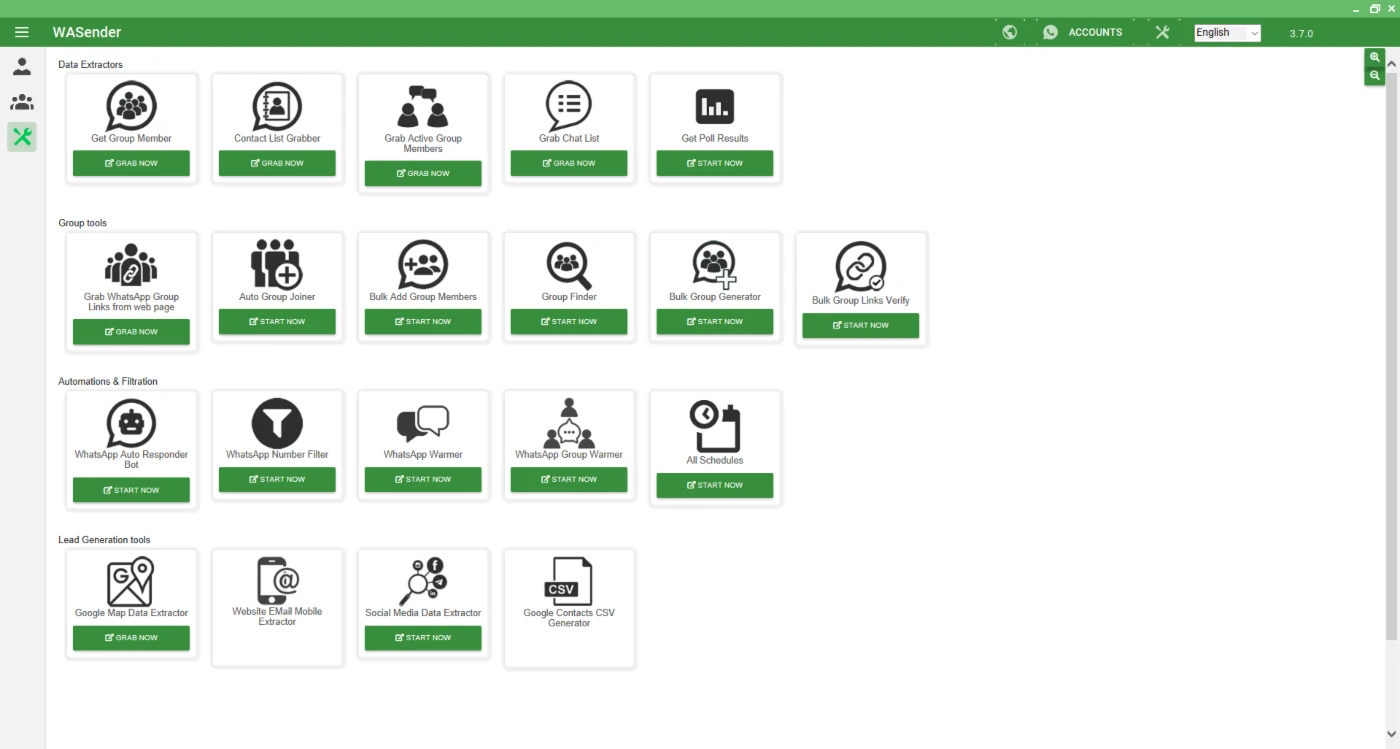Click the zoom in magnifier icon
The height and width of the screenshot is (749, 1400).
point(1375,58)
